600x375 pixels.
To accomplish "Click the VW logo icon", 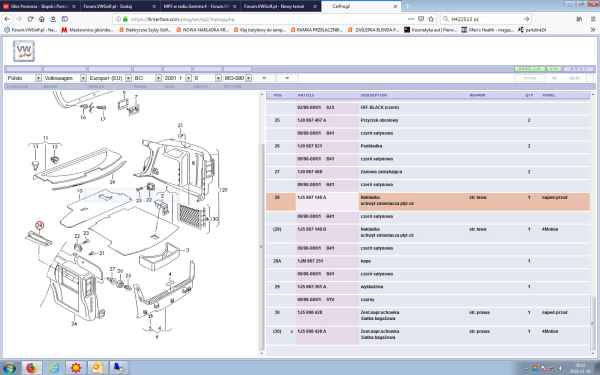I will pyautogui.click(x=24, y=51).
